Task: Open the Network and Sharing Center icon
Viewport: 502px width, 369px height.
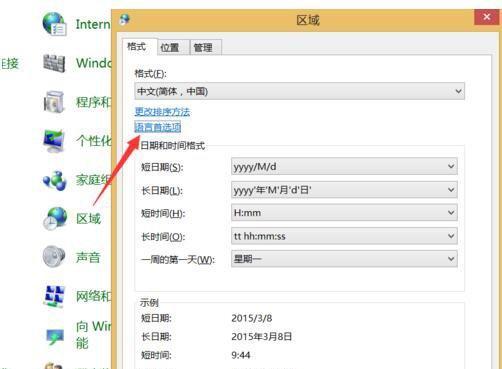Action: [54, 296]
